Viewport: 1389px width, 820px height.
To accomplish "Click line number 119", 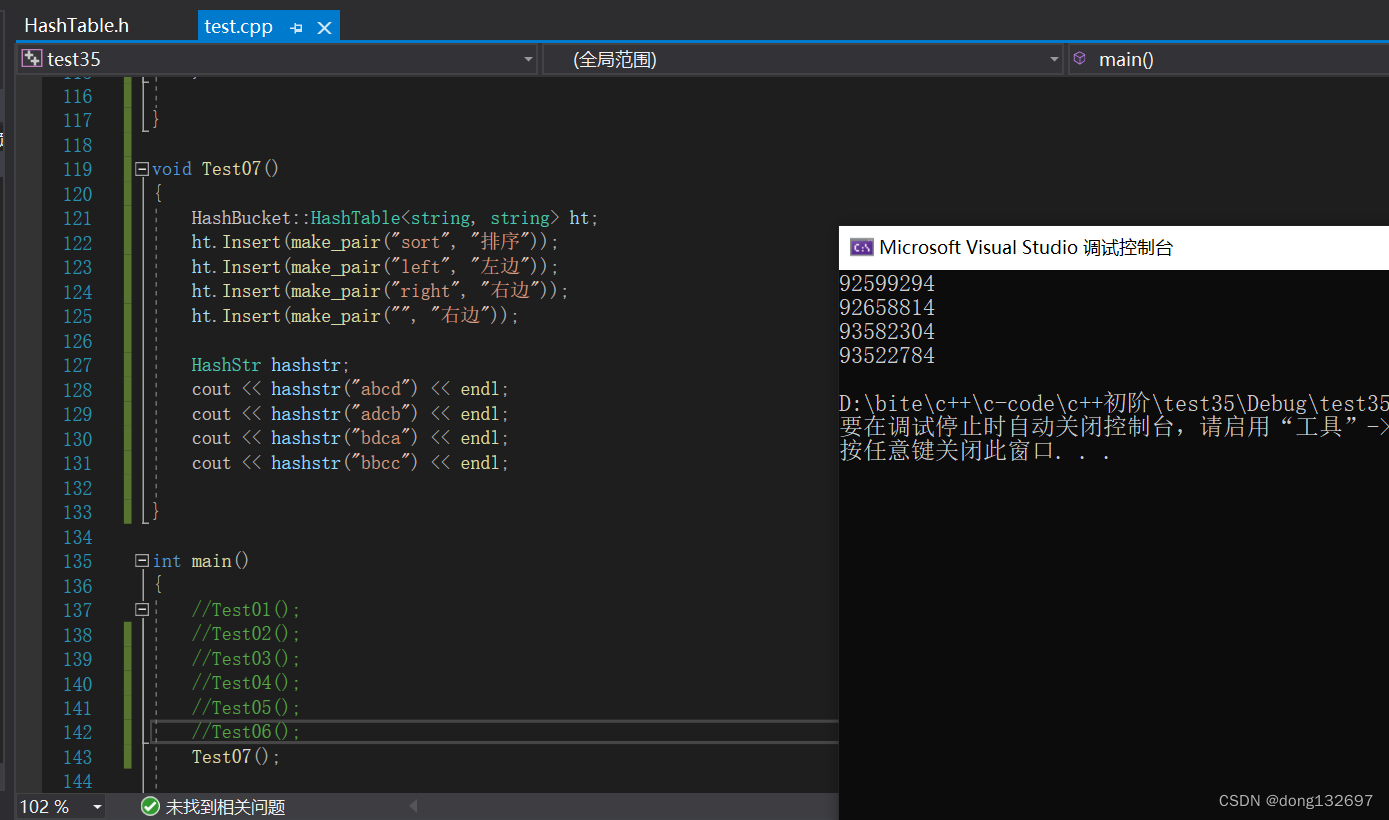I will [77, 169].
